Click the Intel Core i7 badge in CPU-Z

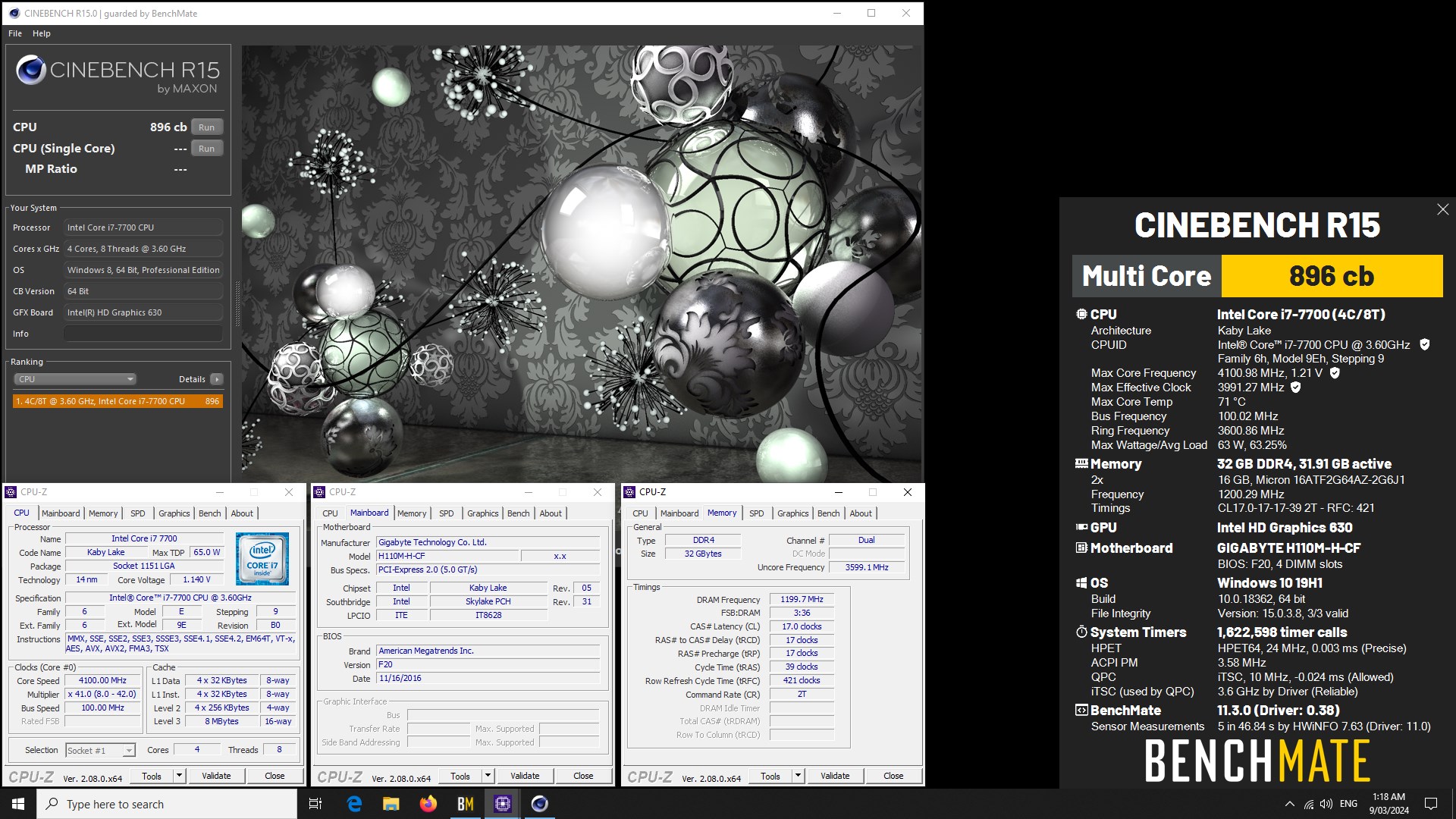click(x=262, y=558)
